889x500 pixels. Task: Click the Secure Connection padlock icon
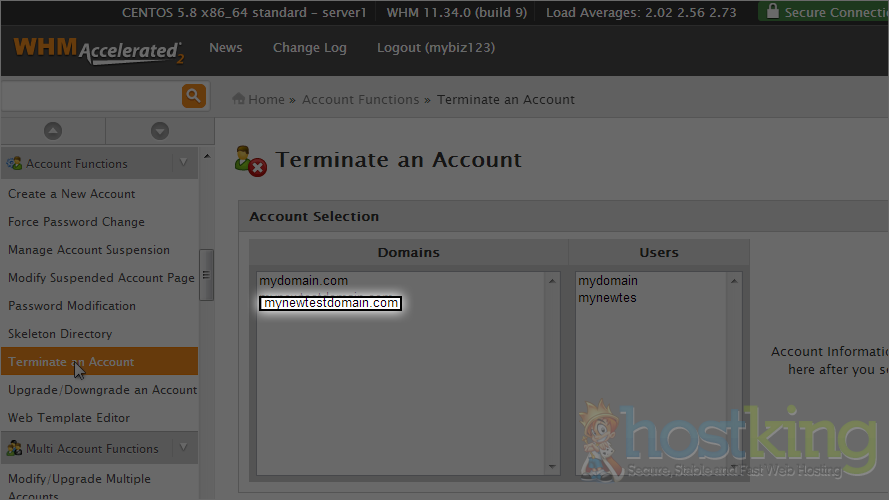click(771, 12)
